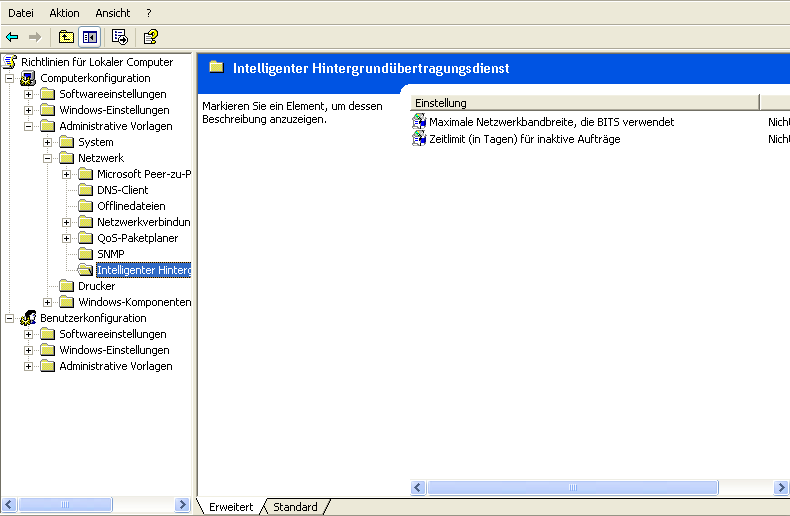Open the Ansicht menu

click(113, 13)
